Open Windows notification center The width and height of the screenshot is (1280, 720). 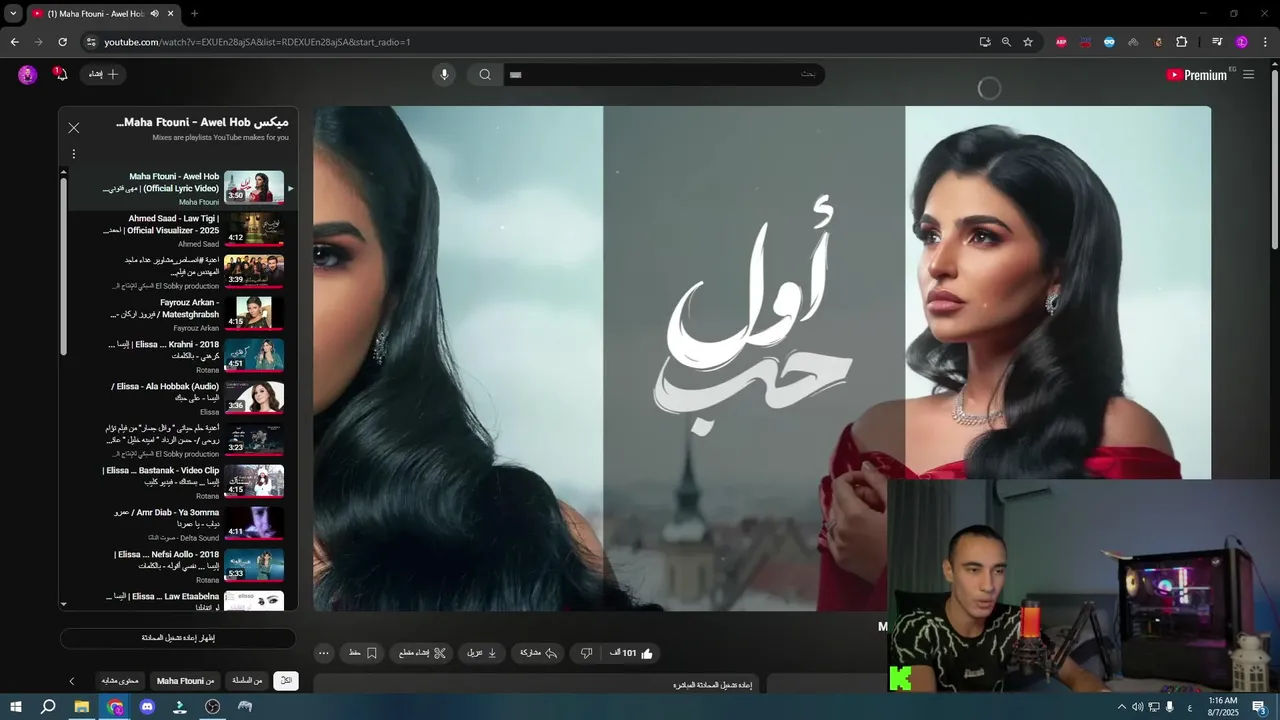(x=1260, y=707)
